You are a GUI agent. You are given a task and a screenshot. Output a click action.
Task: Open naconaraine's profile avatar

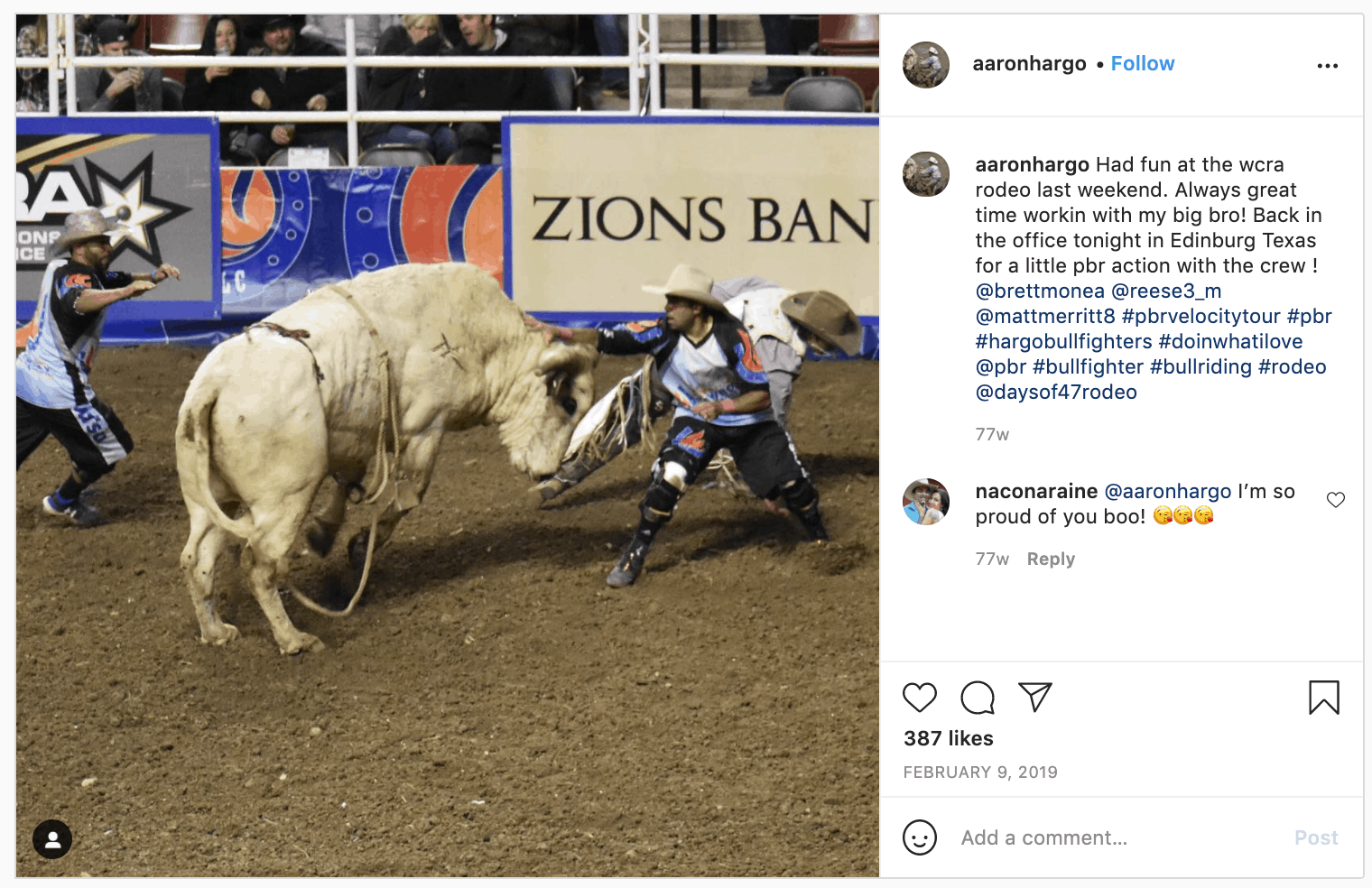926,502
